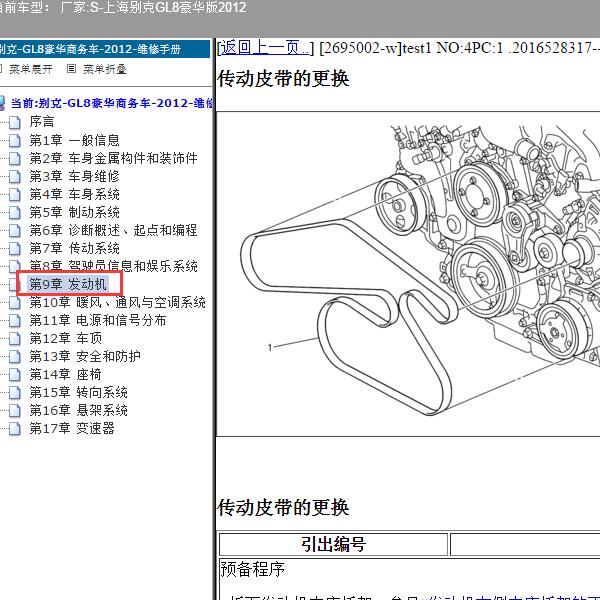600x600 pixels.
Task: Open 第16章 悬架系统
Action: point(78,410)
